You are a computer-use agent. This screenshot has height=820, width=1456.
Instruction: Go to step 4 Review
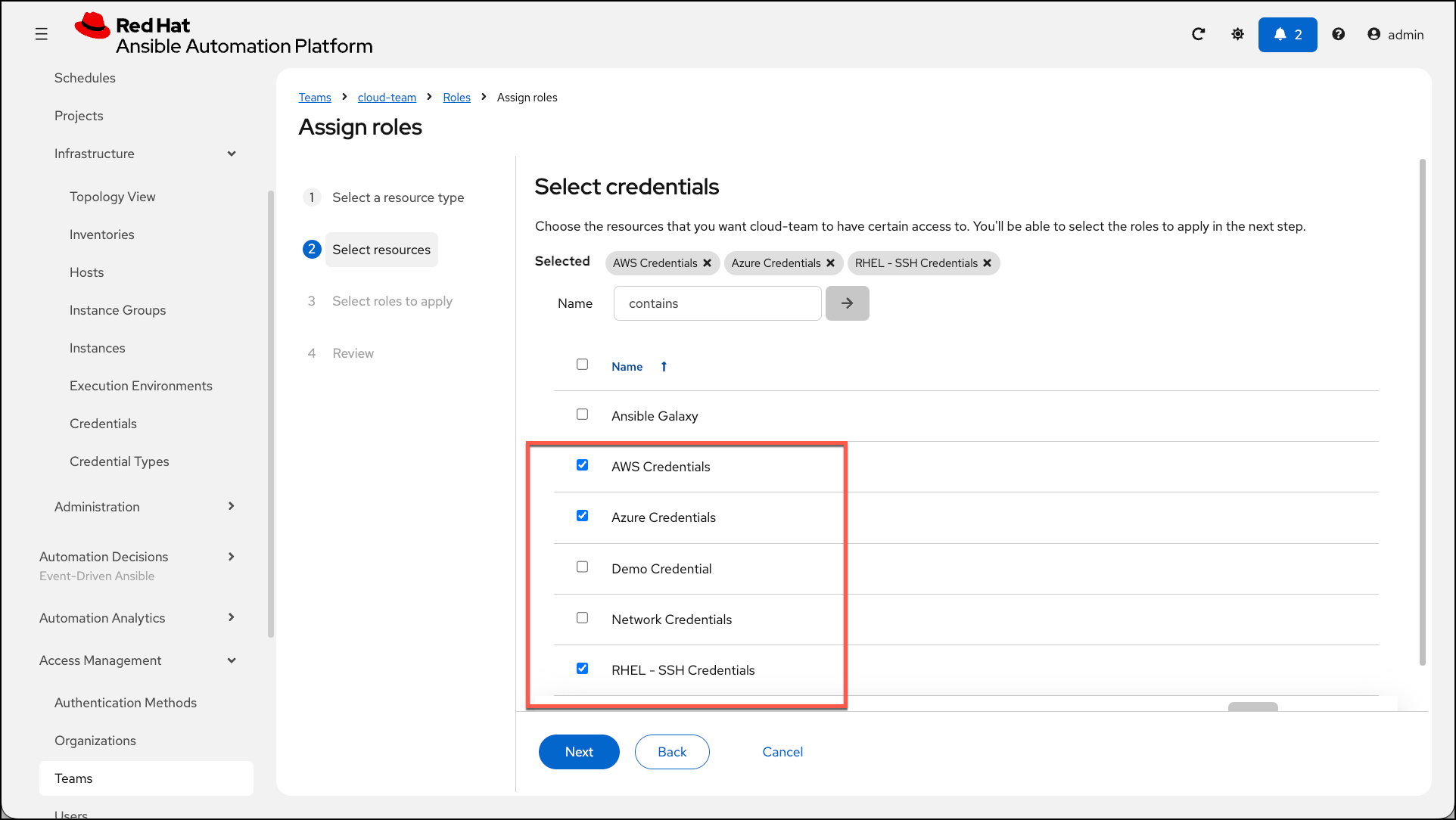click(x=353, y=353)
